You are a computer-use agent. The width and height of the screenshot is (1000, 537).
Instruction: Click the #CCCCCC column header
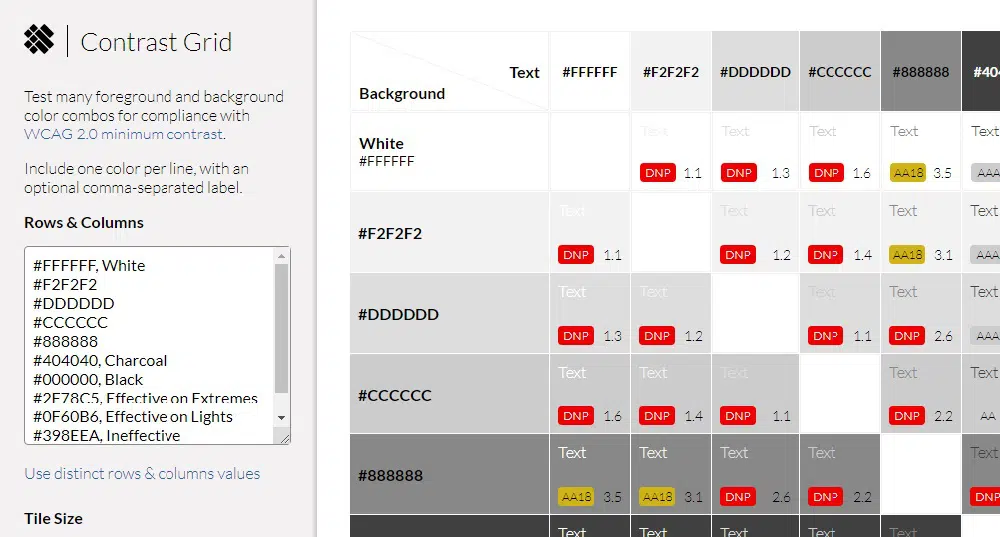(x=839, y=72)
